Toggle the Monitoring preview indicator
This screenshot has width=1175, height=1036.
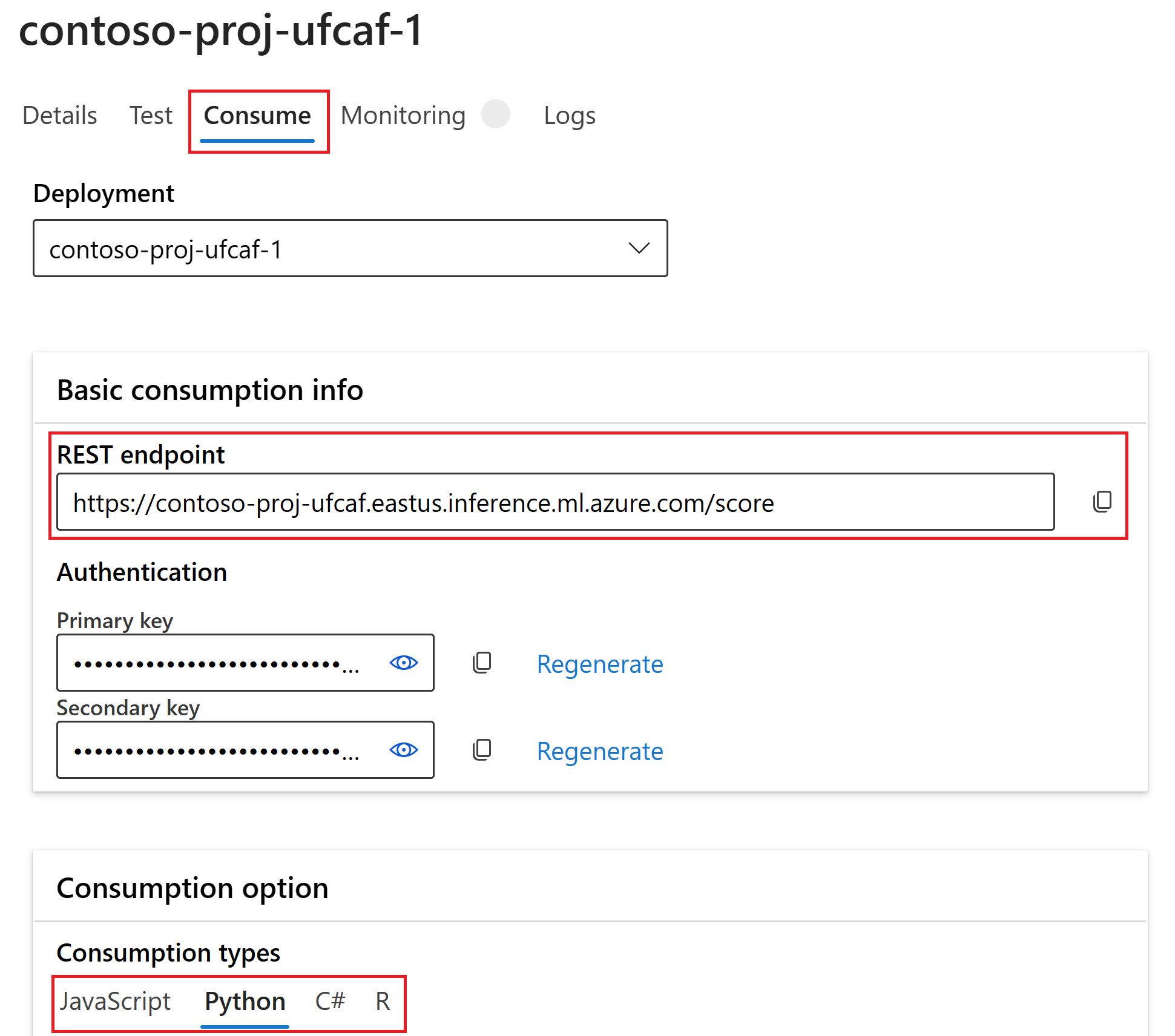496,114
